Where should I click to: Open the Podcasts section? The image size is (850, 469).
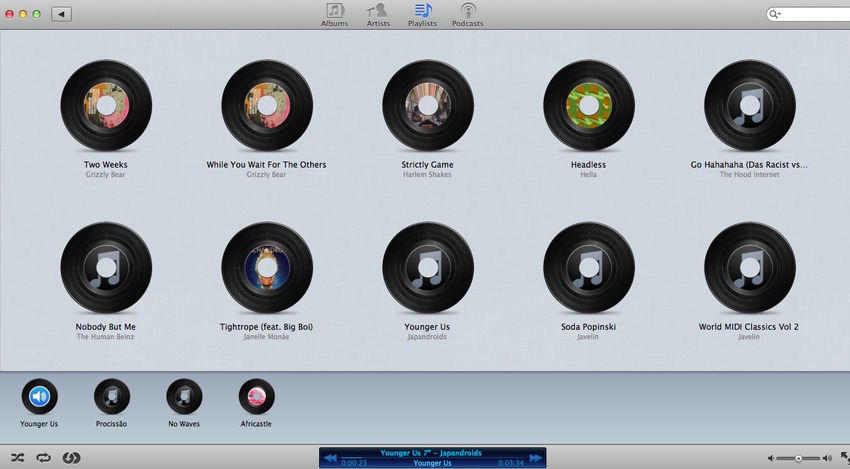point(467,14)
